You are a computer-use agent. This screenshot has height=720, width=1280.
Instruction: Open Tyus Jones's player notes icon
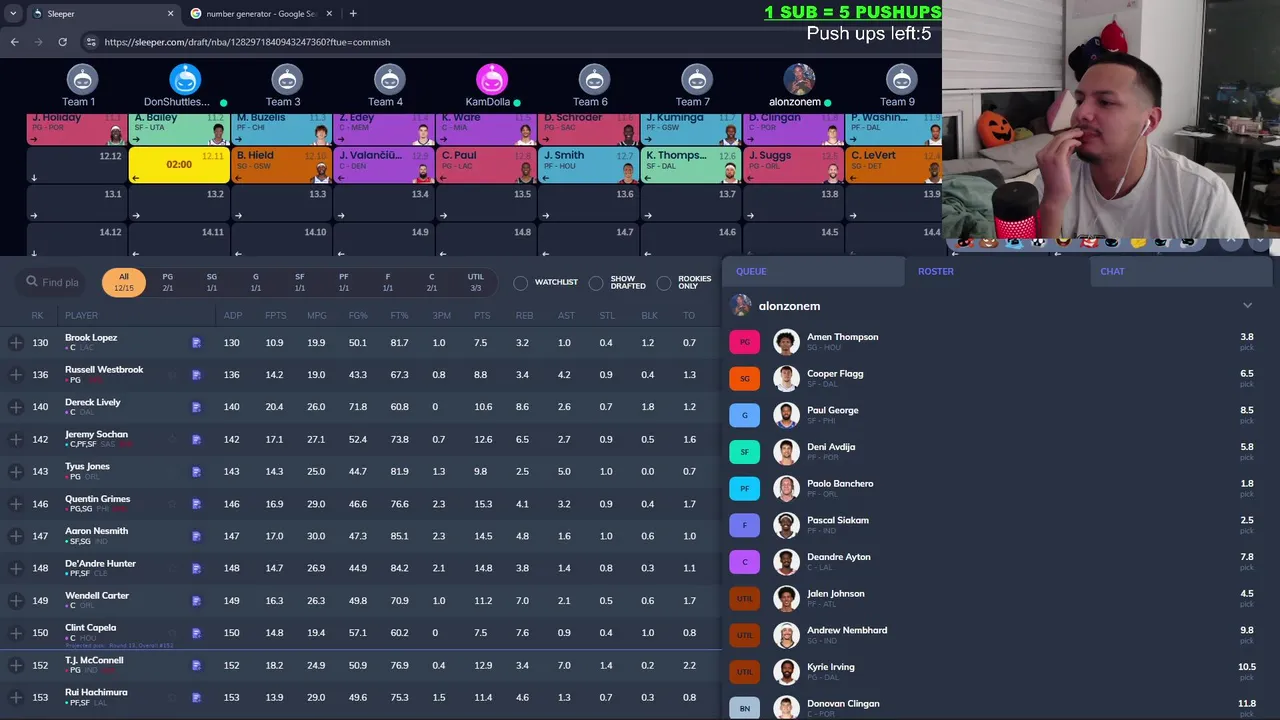tap(196, 471)
